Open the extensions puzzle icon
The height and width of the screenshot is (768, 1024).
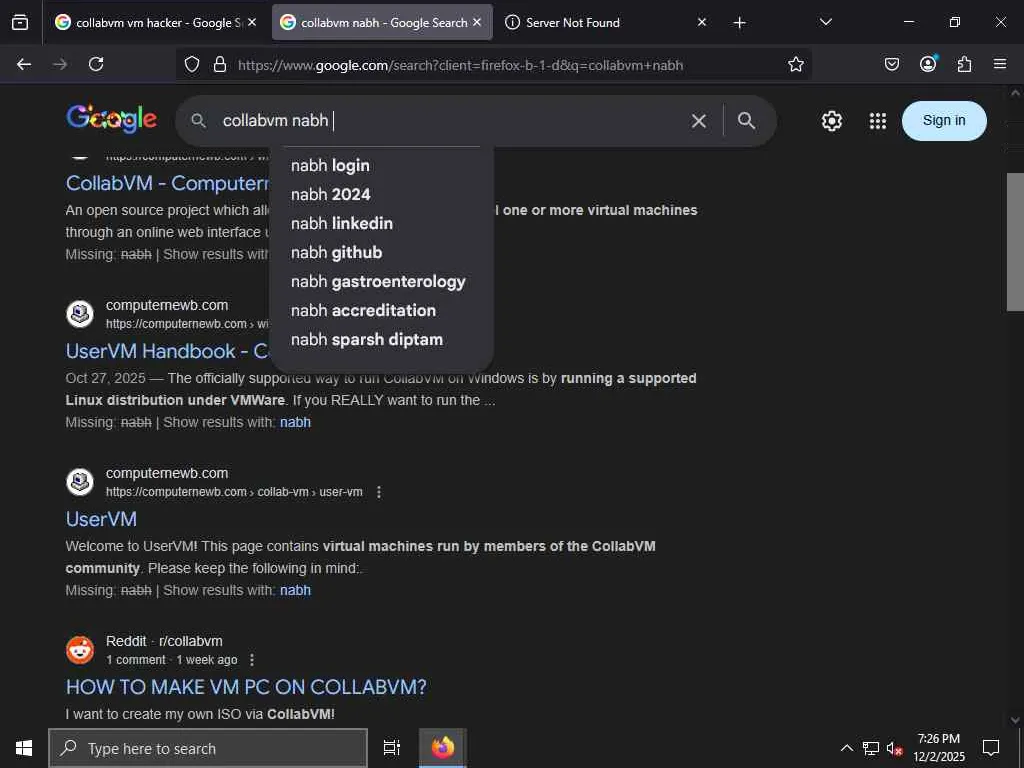point(964,64)
